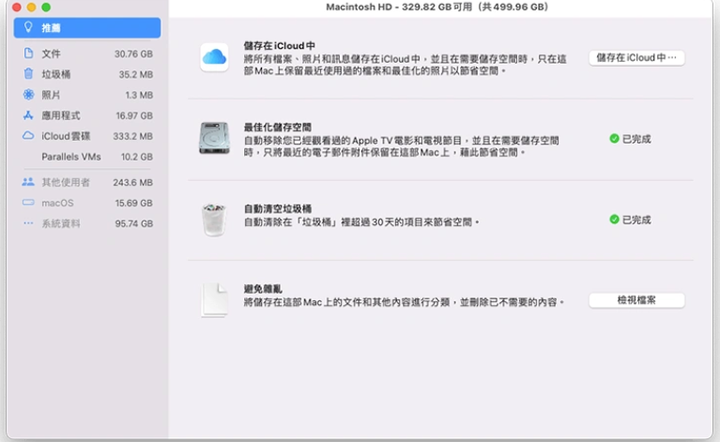The width and height of the screenshot is (720, 442).
Task: Open the iCloud雲碟 category in sidebar
Action: [87, 136]
